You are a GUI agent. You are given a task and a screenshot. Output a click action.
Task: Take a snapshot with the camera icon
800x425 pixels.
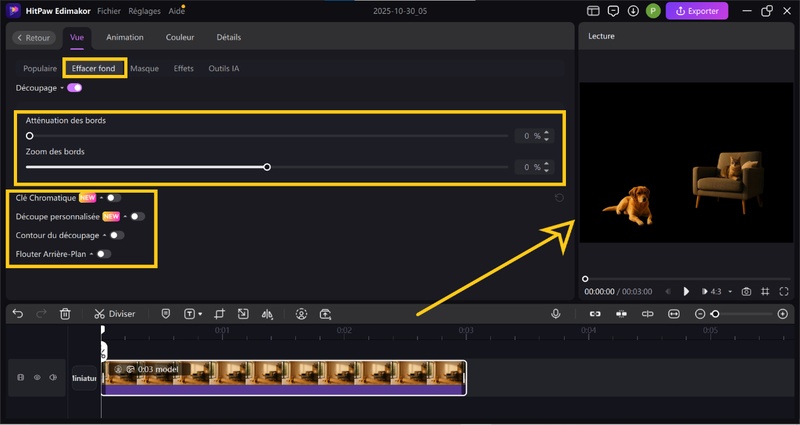[746, 291]
